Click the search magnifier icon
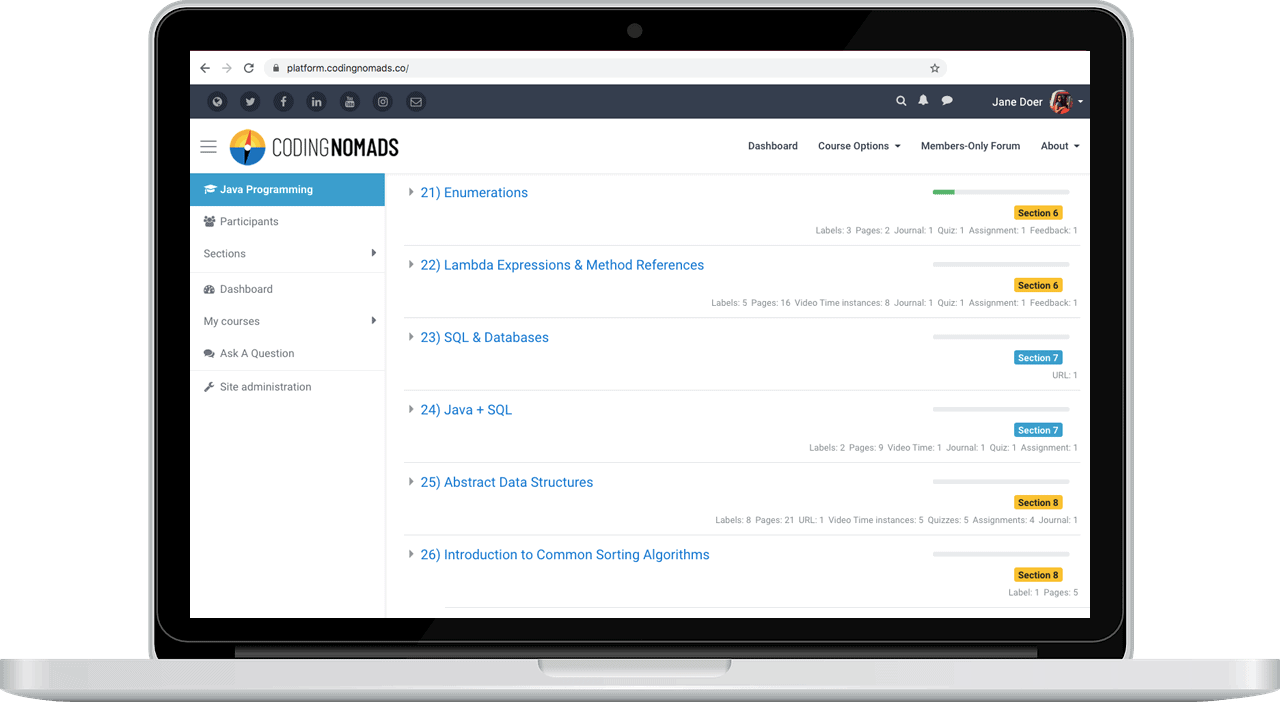This screenshot has height=702, width=1280. 901,101
